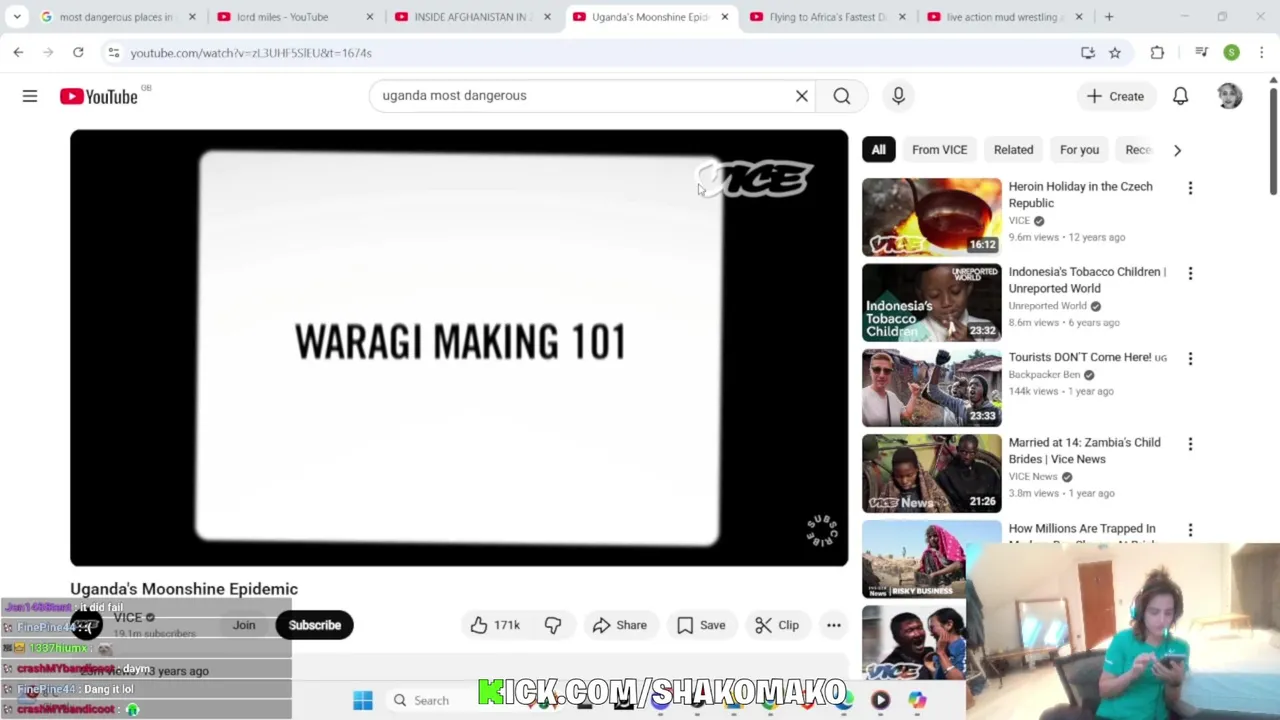
Task: Bookmark this page with the star icon
Action: (x=1115, y=52)
